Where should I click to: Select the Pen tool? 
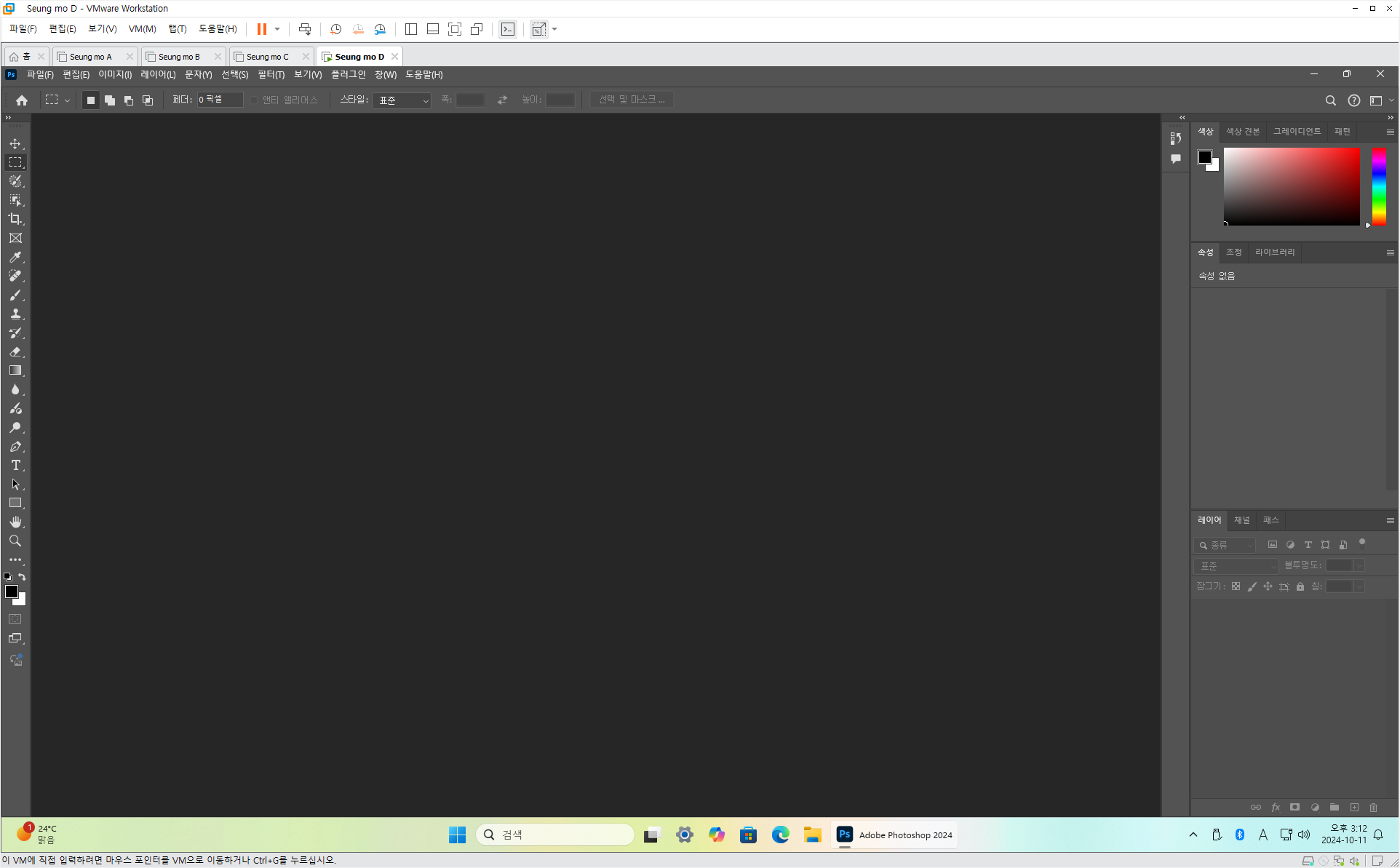tap(15, 447)
